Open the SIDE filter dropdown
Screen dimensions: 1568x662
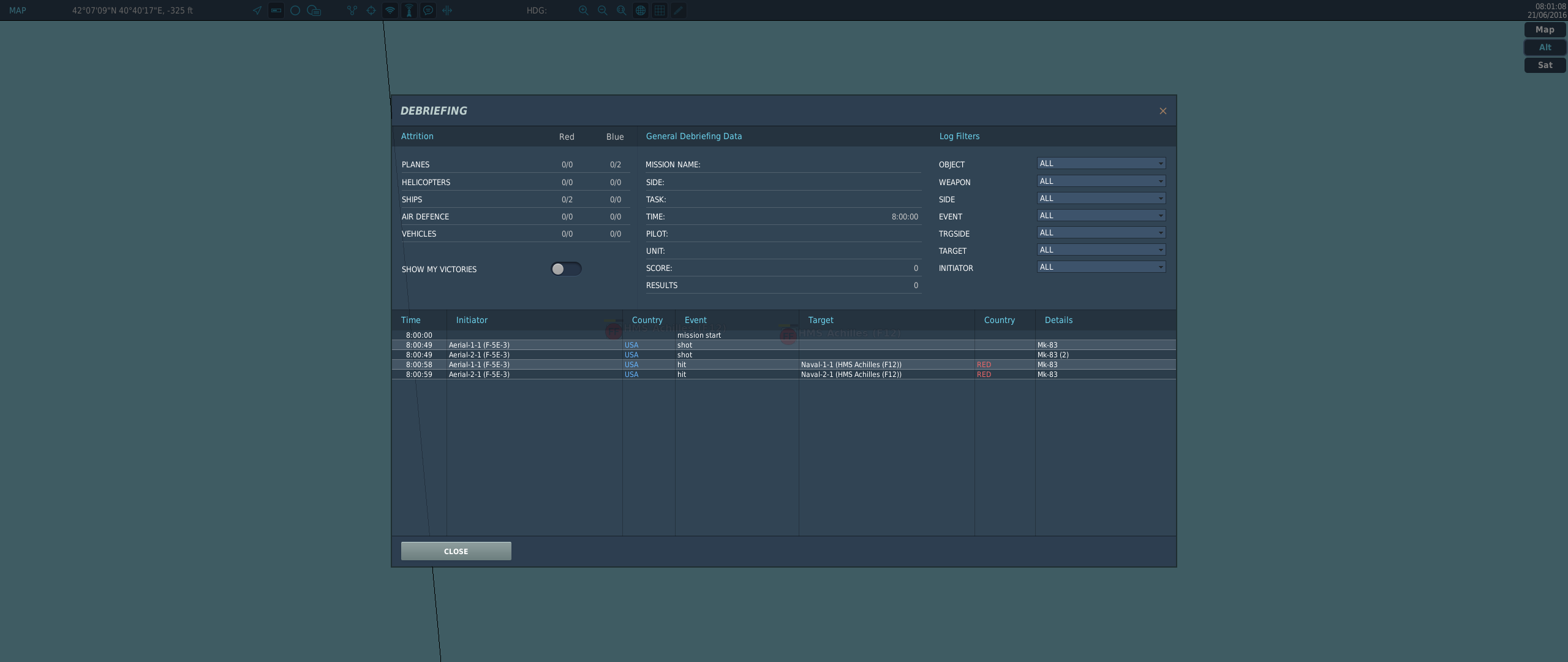click(x=1101, y=199)
